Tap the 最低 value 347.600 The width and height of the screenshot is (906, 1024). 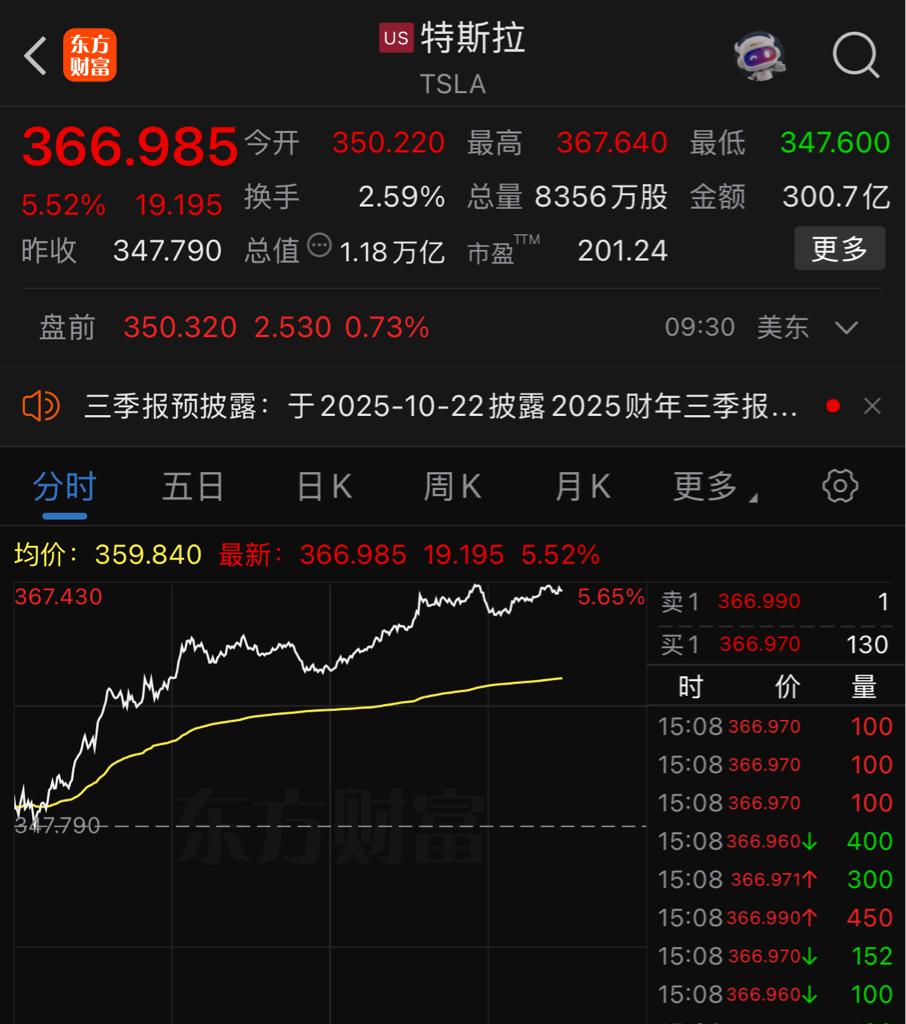[835, 142]
